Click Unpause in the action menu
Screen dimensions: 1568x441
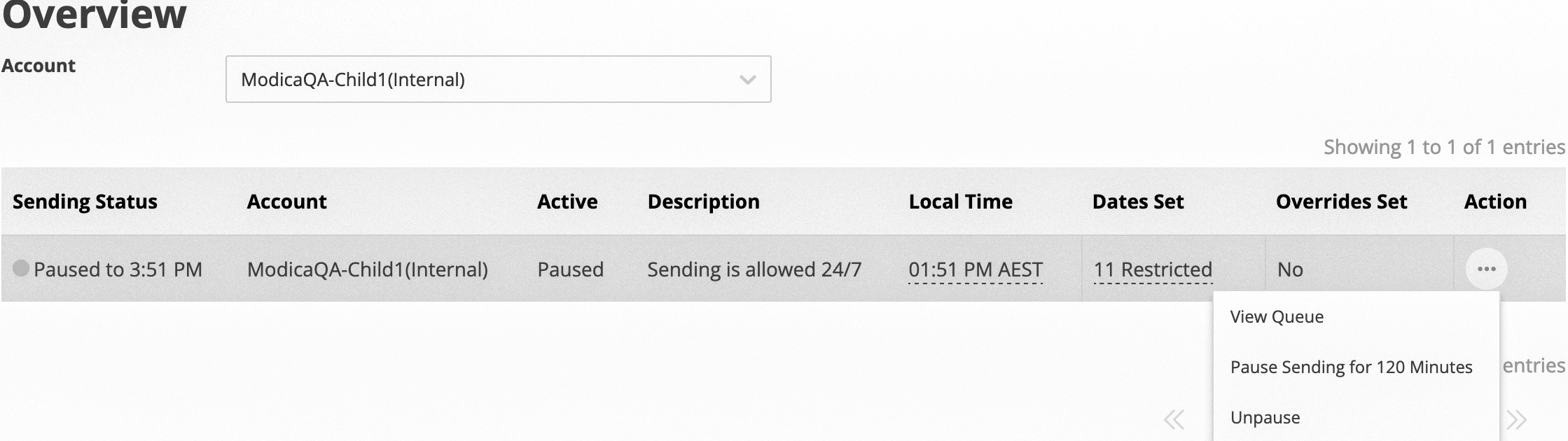pos(1265,418)
